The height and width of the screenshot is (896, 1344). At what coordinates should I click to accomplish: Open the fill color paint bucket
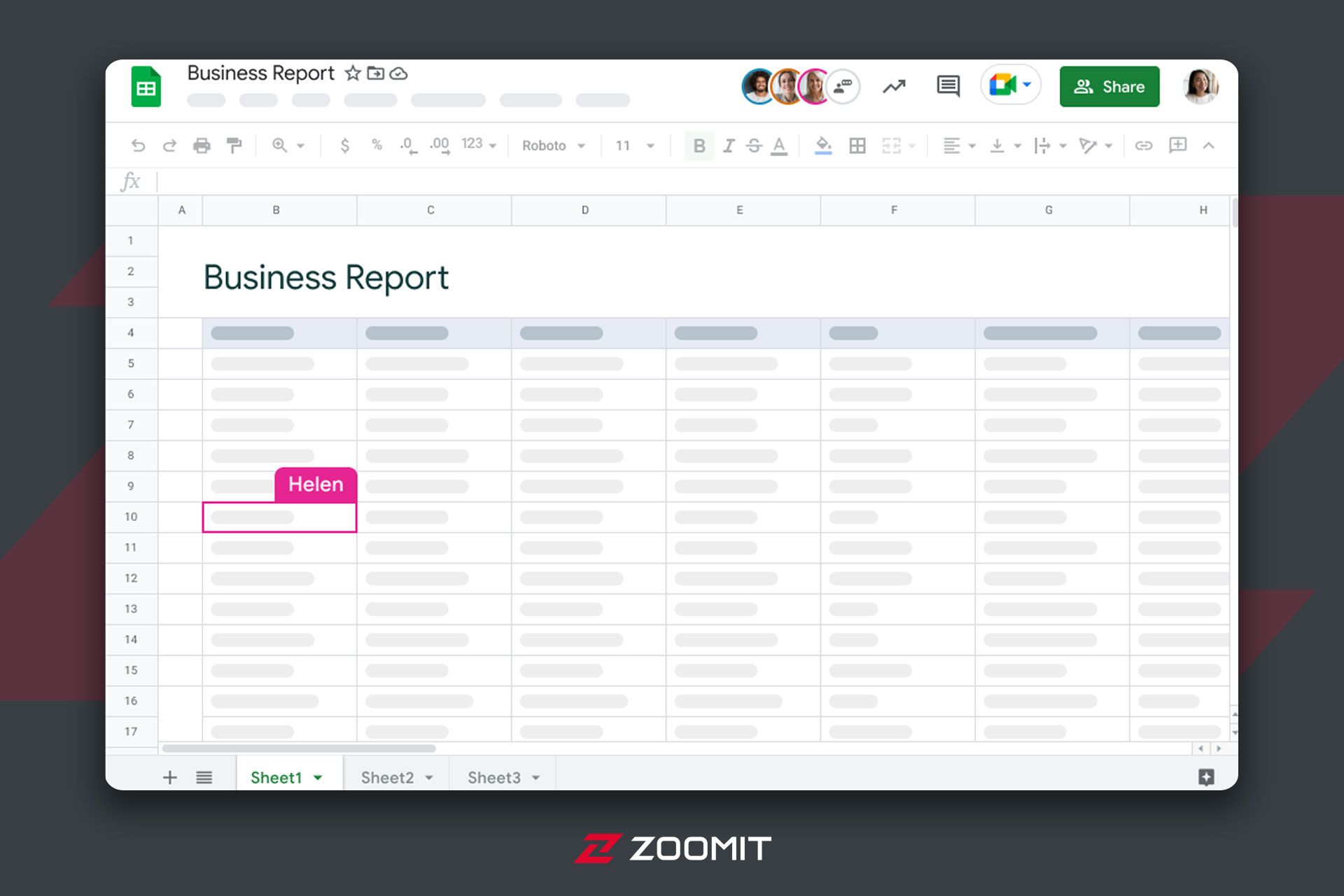[823, 146]
